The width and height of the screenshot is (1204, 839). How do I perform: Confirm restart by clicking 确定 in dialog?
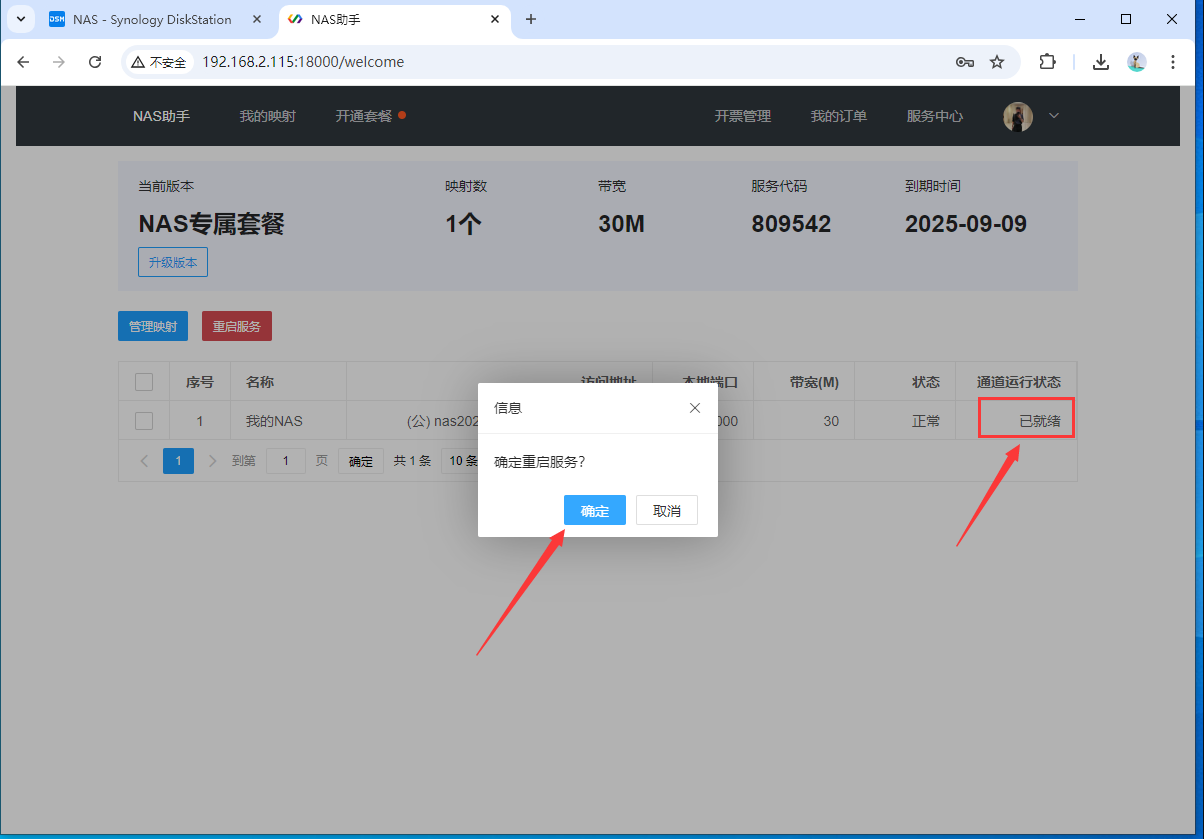[x=595, y=510]
